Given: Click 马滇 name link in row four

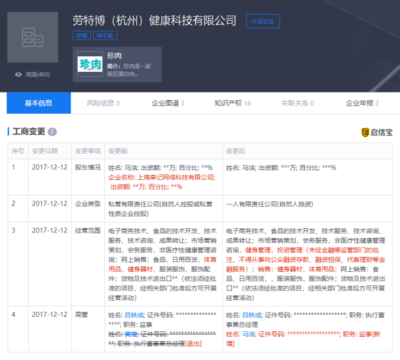Looking at the screenshot, I should click(x=249, y=334).
